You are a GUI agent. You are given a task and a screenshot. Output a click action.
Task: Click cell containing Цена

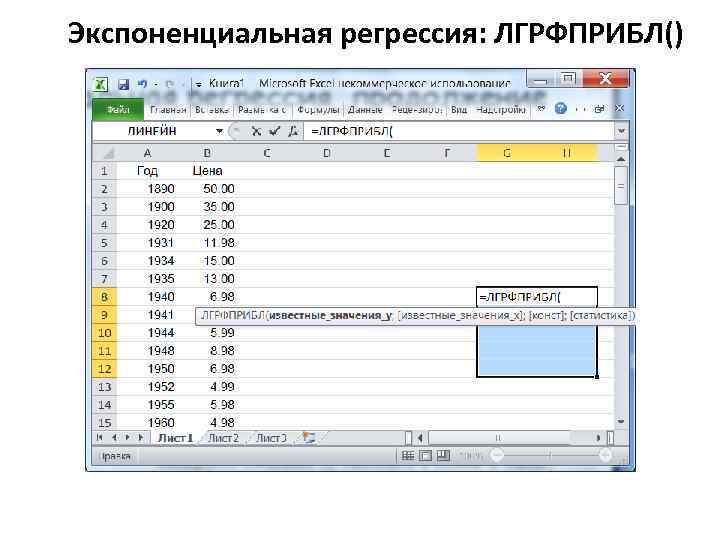coord(207,171)
